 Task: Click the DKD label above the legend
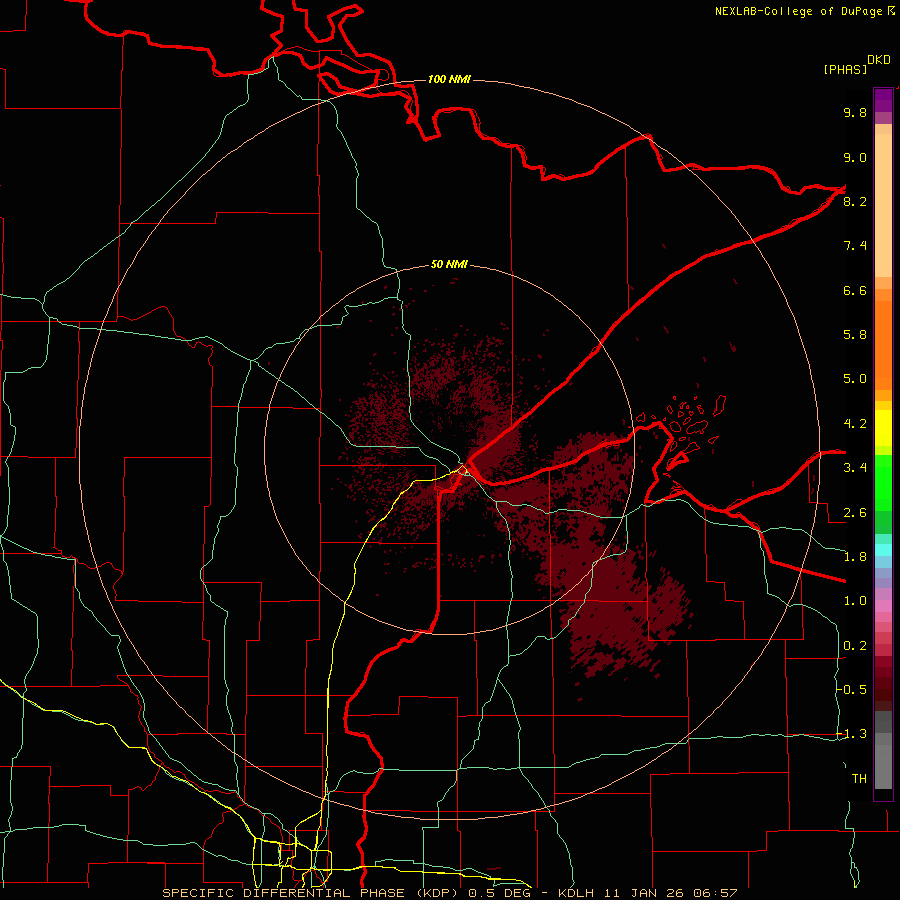pyautogui.click(x=879, y=60)
